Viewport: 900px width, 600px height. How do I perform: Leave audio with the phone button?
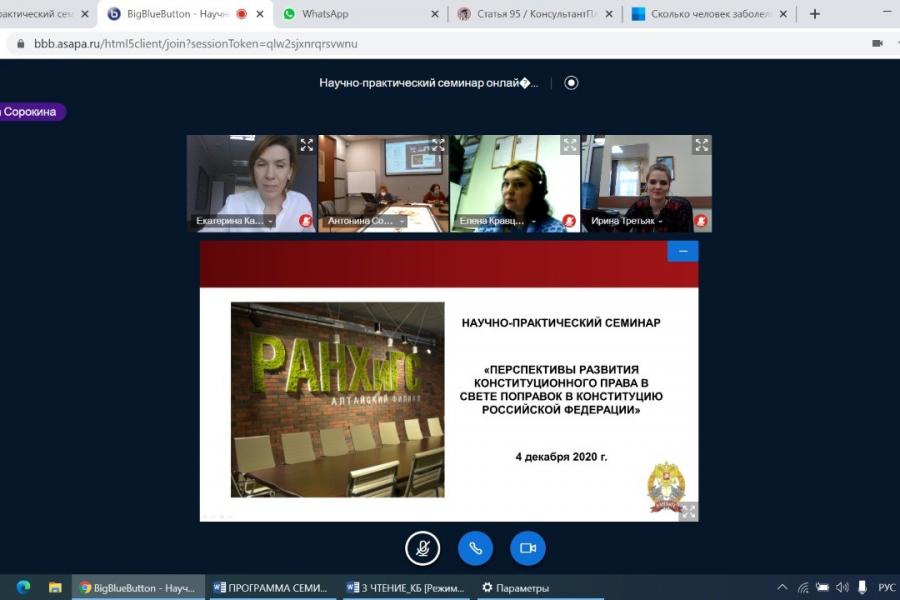tap(475, 548)
